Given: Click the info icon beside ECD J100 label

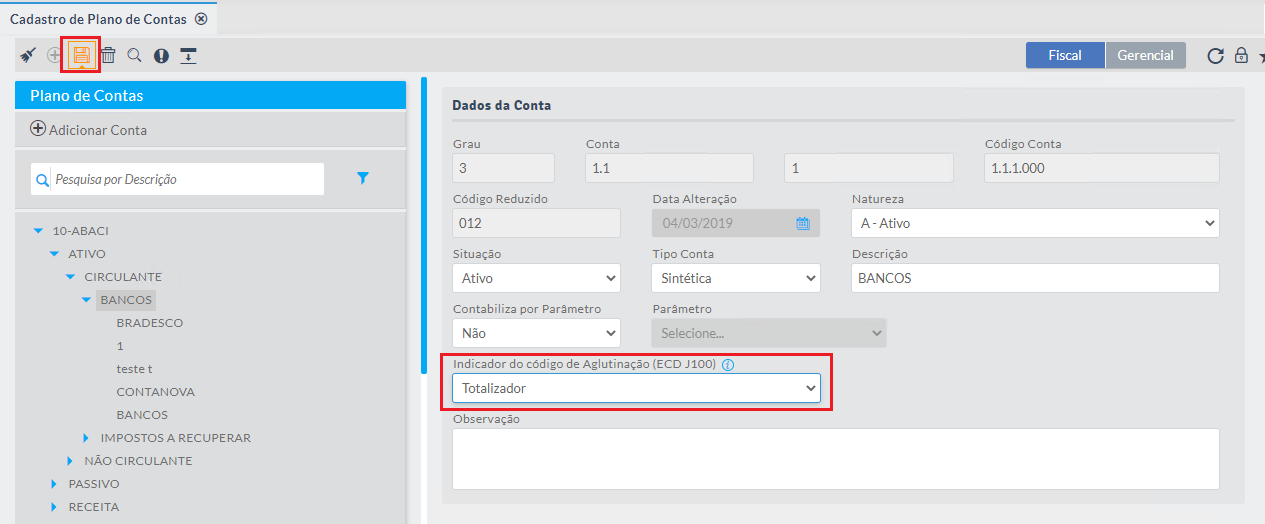Looking at the screenshot, I should (x=728, y=365).
